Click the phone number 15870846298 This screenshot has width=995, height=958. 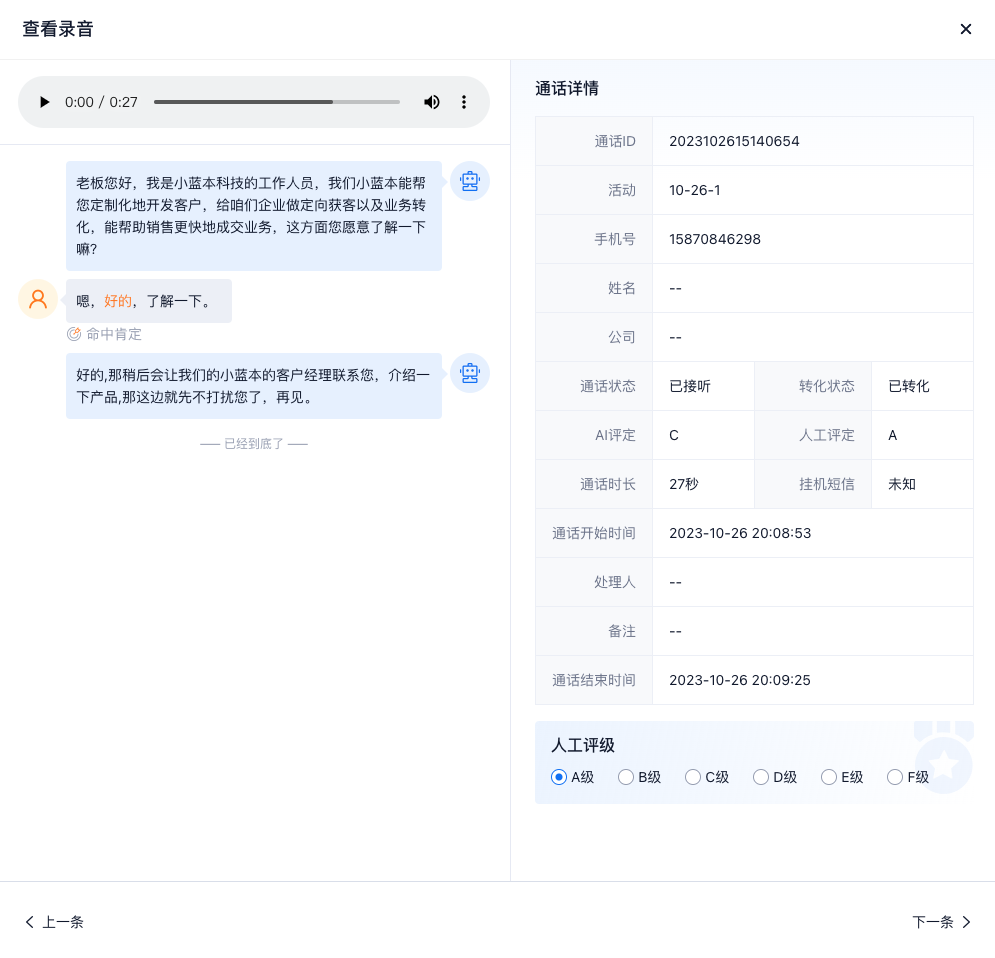click(715, 239)
